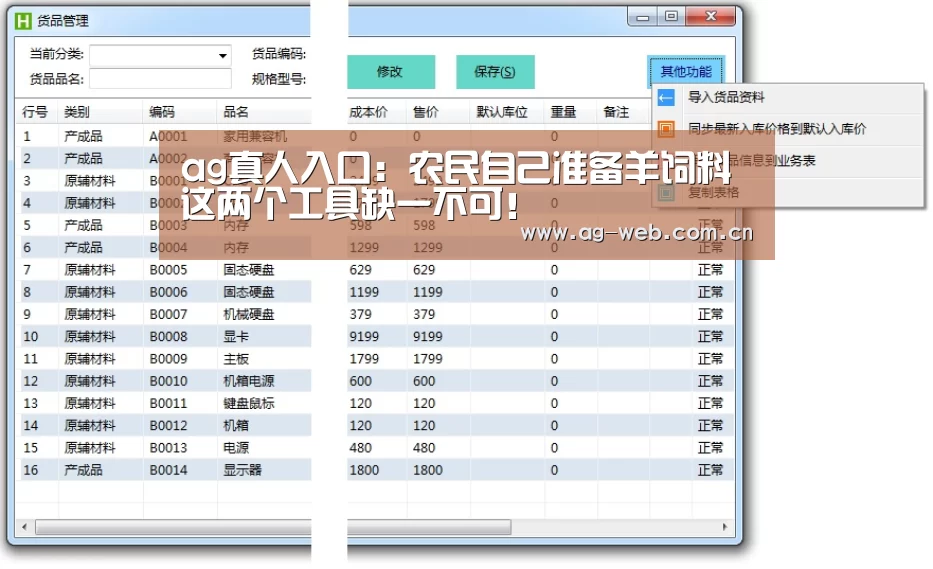
Task: Click 原辅材料 category in row 3
Action: 90,180
